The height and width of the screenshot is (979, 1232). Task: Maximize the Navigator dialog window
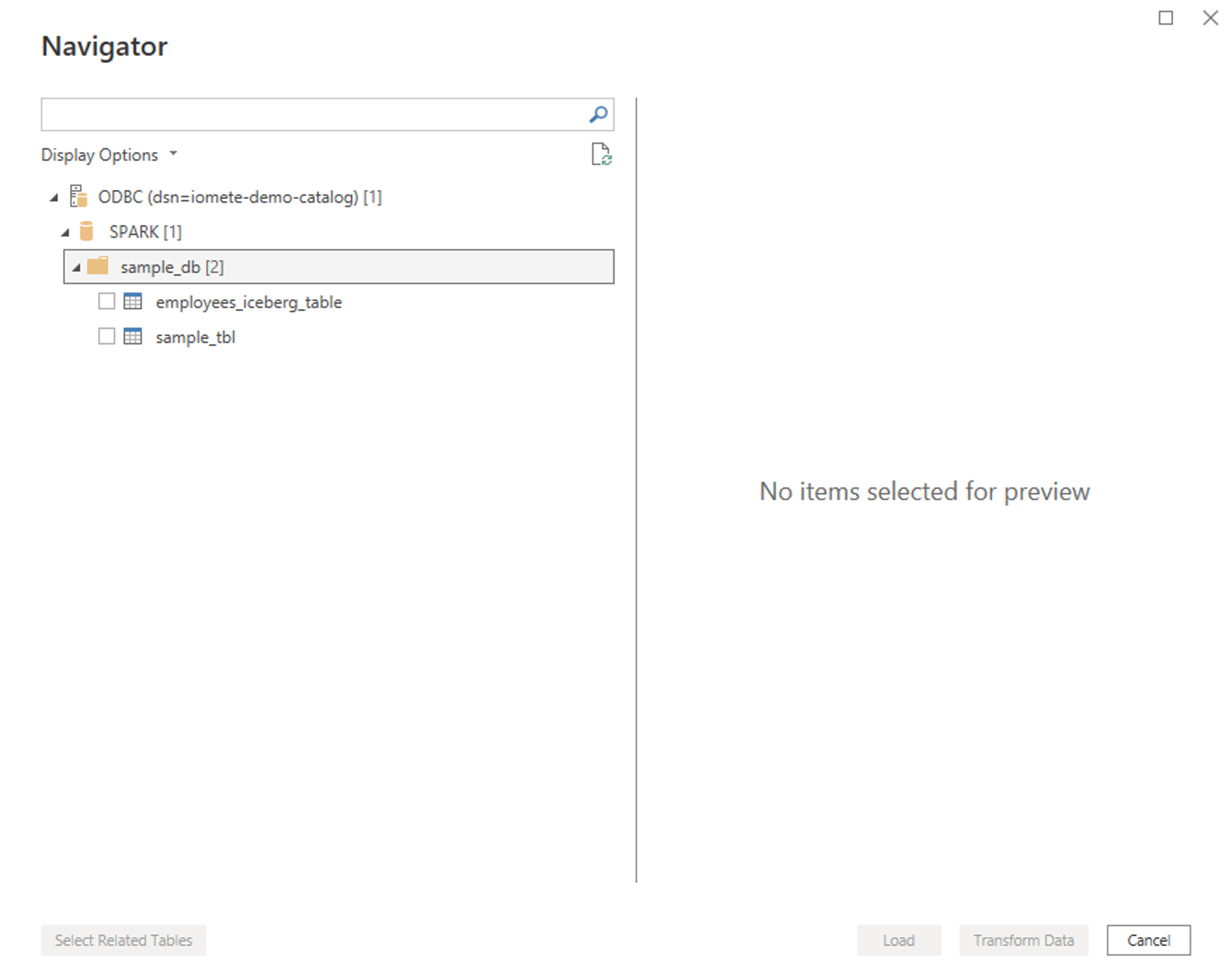point(1166,18)
